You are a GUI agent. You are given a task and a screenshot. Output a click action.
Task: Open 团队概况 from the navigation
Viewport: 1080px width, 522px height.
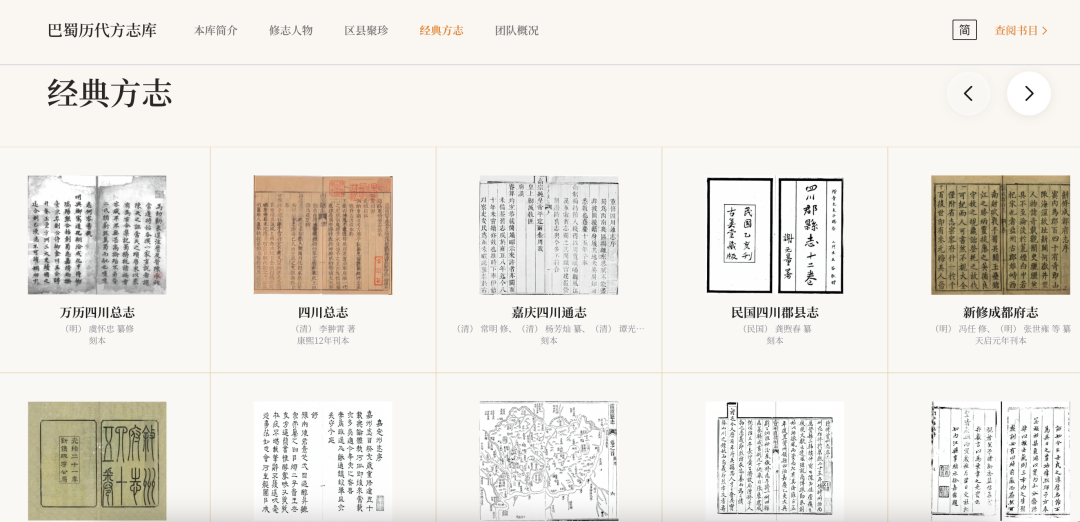(517, 30)
